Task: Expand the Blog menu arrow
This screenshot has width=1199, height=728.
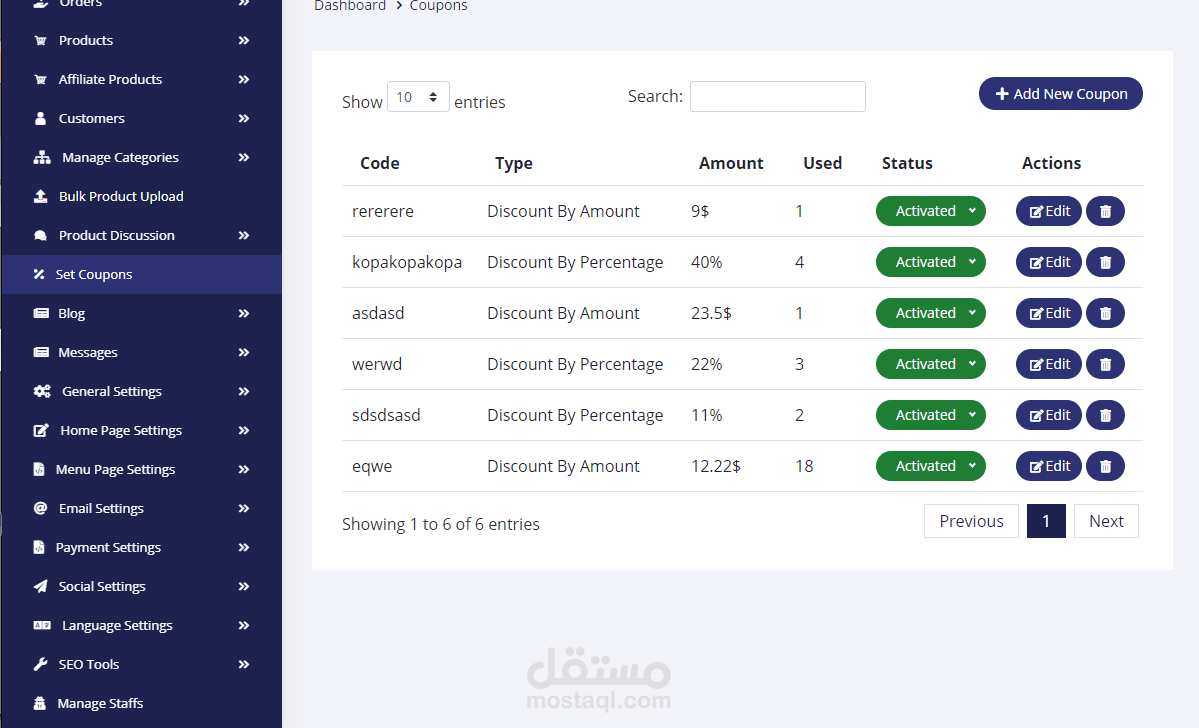Action: pos(244,313)
